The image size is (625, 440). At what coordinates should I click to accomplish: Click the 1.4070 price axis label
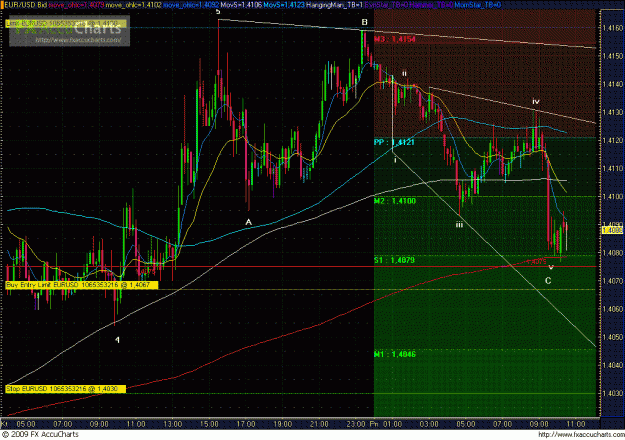click(x=612, y=281)
